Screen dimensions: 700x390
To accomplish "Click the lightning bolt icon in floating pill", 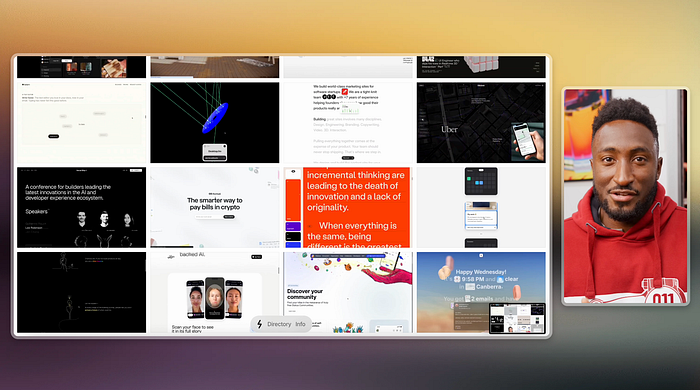I will click(259, 324).
